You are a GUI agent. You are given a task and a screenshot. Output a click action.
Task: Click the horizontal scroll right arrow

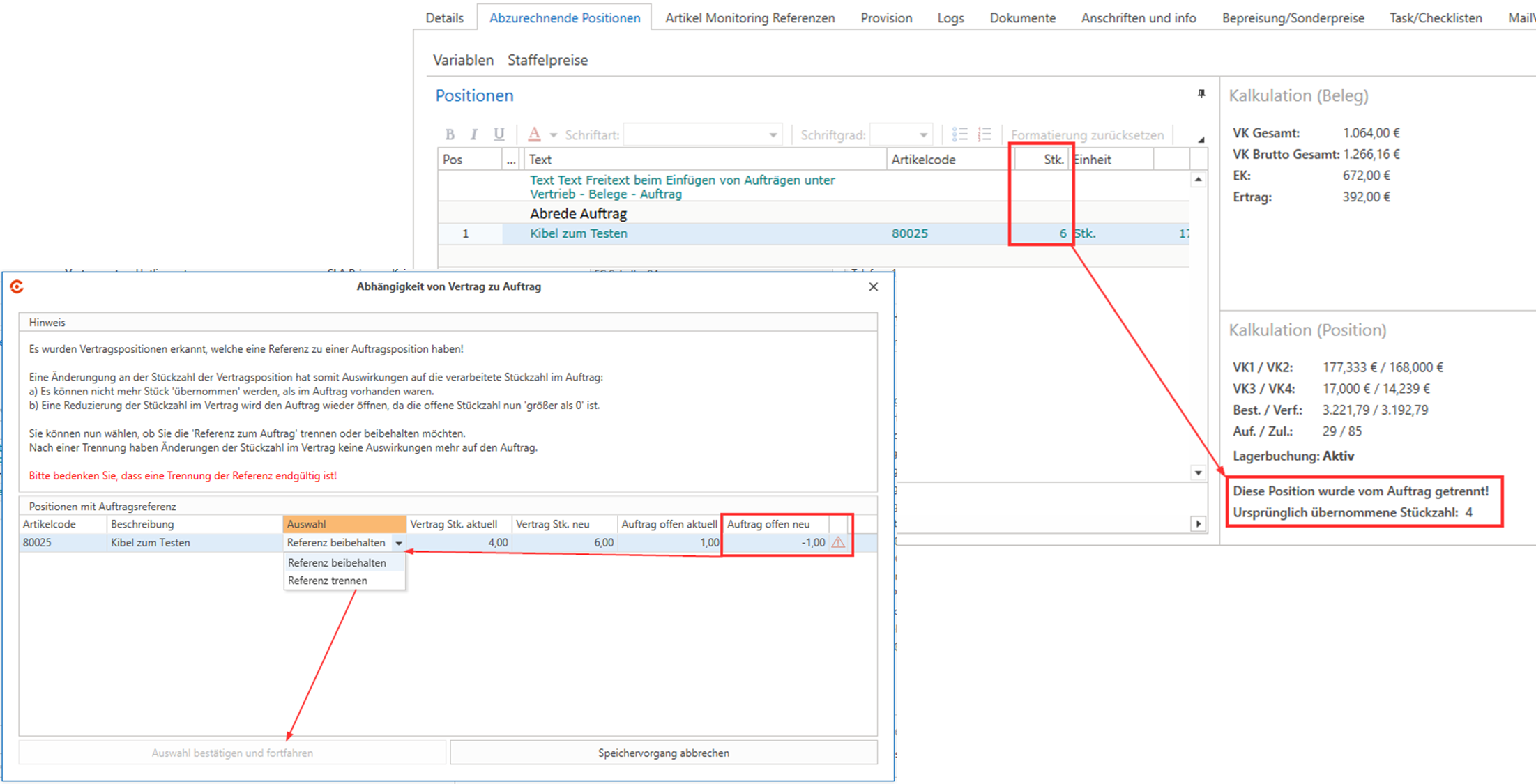tap(1198, 523)
